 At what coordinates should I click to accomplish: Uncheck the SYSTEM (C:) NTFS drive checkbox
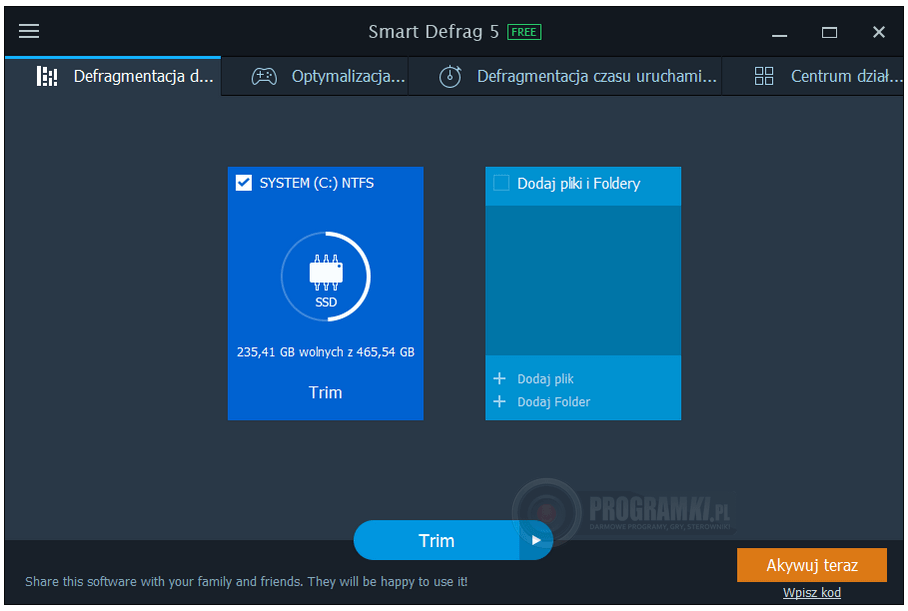click(244, 183)
